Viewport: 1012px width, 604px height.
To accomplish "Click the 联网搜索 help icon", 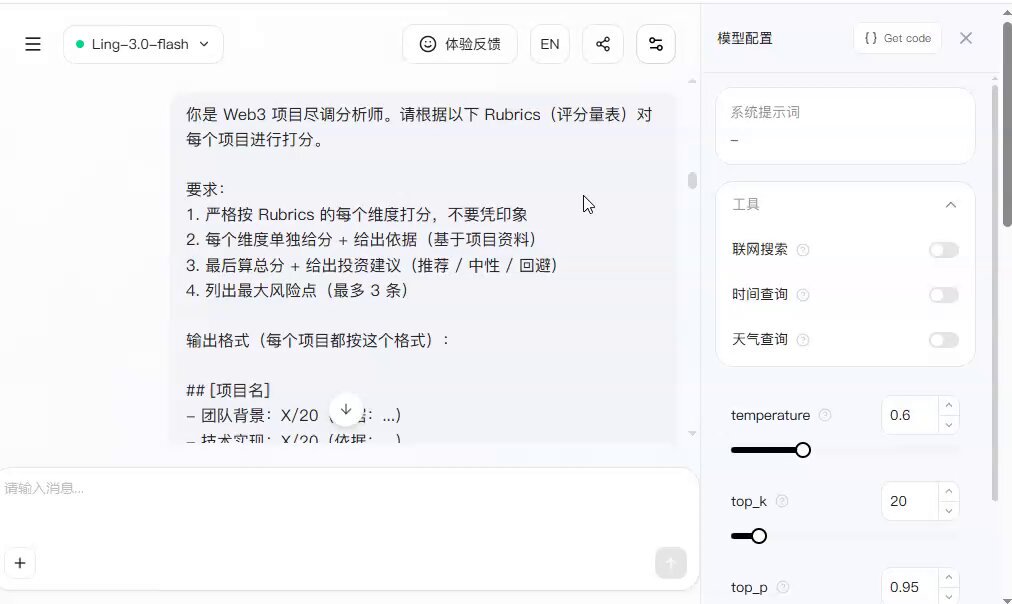I will point(803,250).
